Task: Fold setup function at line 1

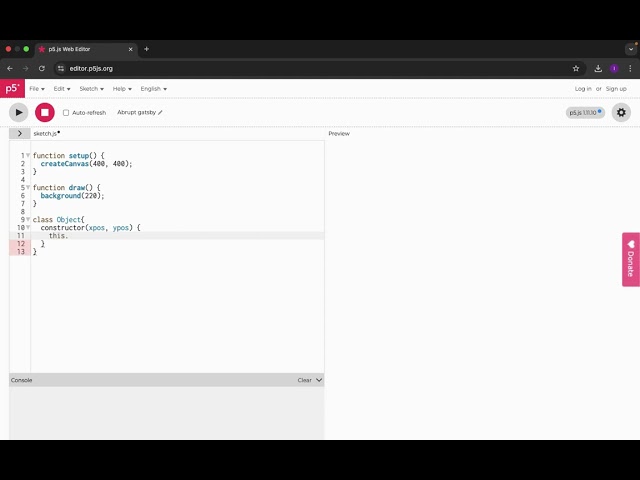Action: click(28, 155)
